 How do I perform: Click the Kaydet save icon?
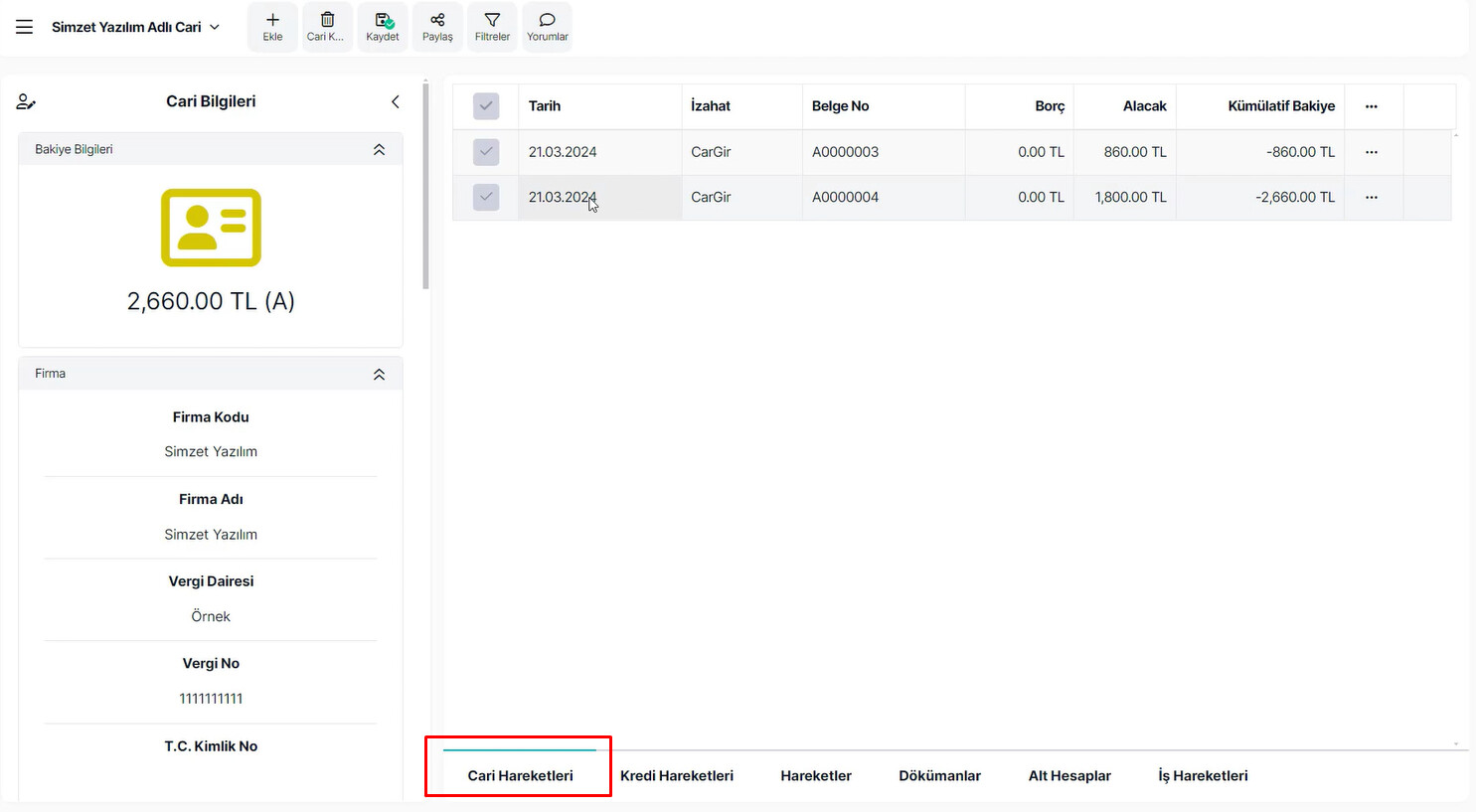[x=383, y=21]
